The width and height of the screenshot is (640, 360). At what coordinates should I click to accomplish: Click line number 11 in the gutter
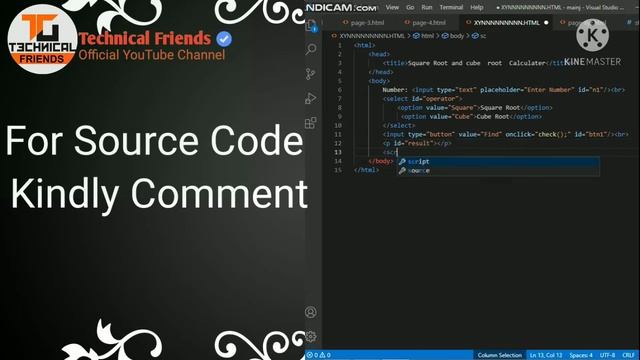click(x=338, y=135)
